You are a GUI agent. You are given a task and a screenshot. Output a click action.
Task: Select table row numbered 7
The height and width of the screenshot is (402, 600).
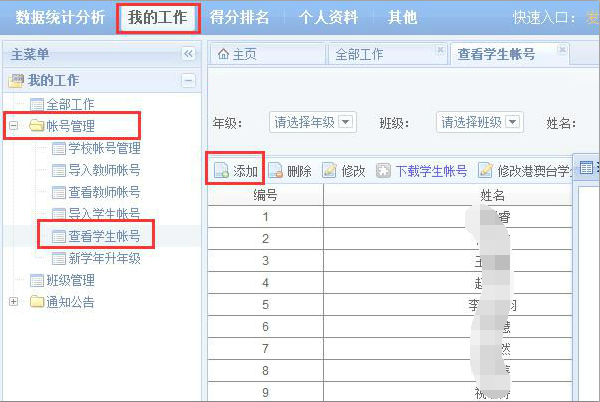[390, 349]
